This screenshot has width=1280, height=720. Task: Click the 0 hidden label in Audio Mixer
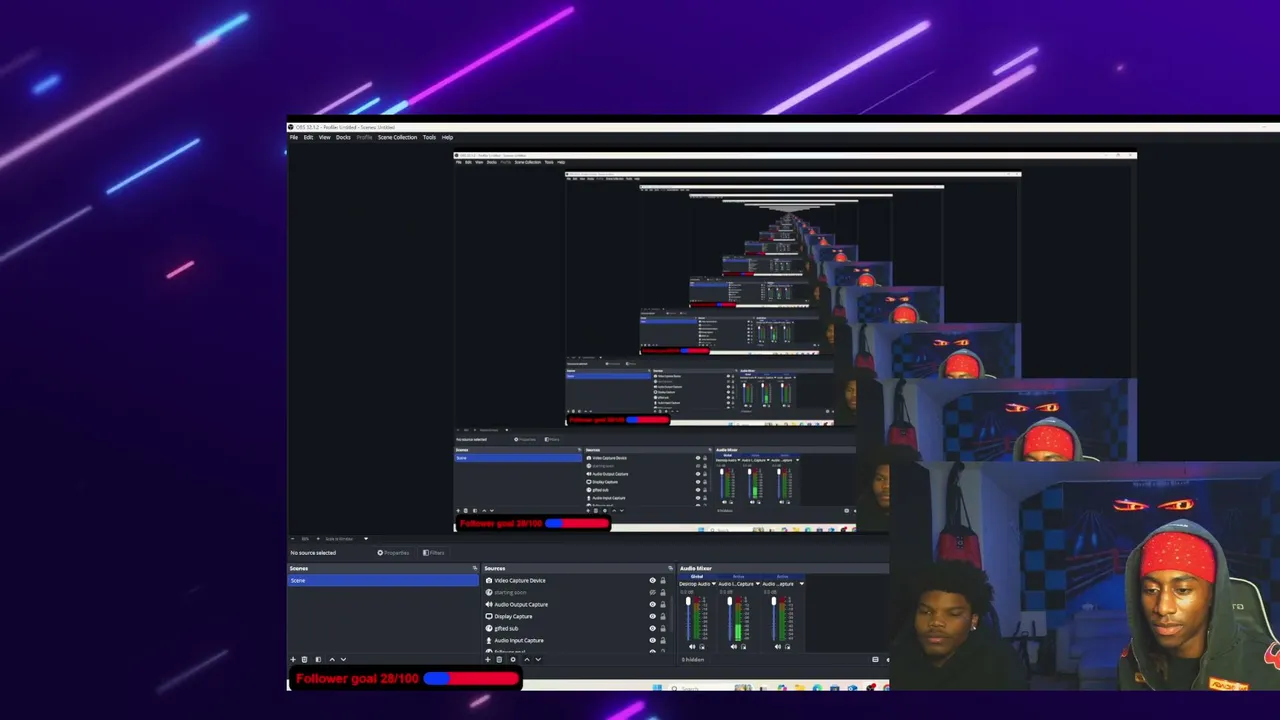(693, 660)
